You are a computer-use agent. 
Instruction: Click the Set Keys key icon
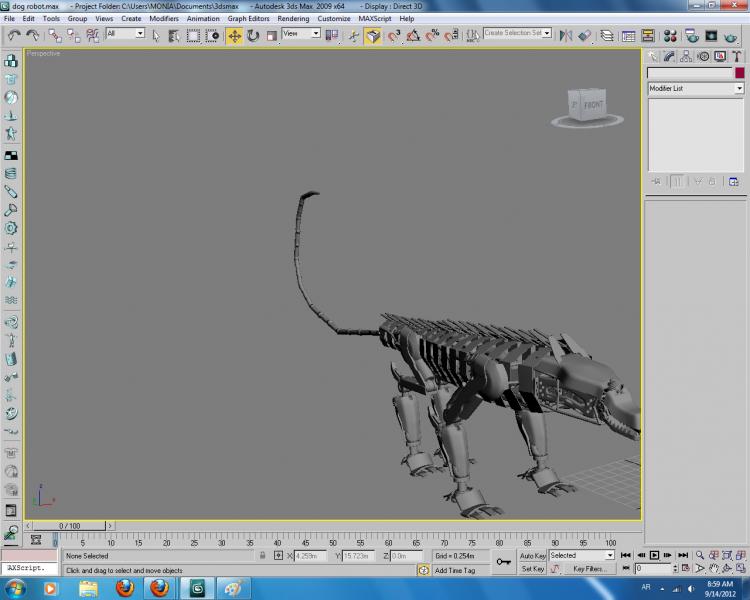(502, 563)
